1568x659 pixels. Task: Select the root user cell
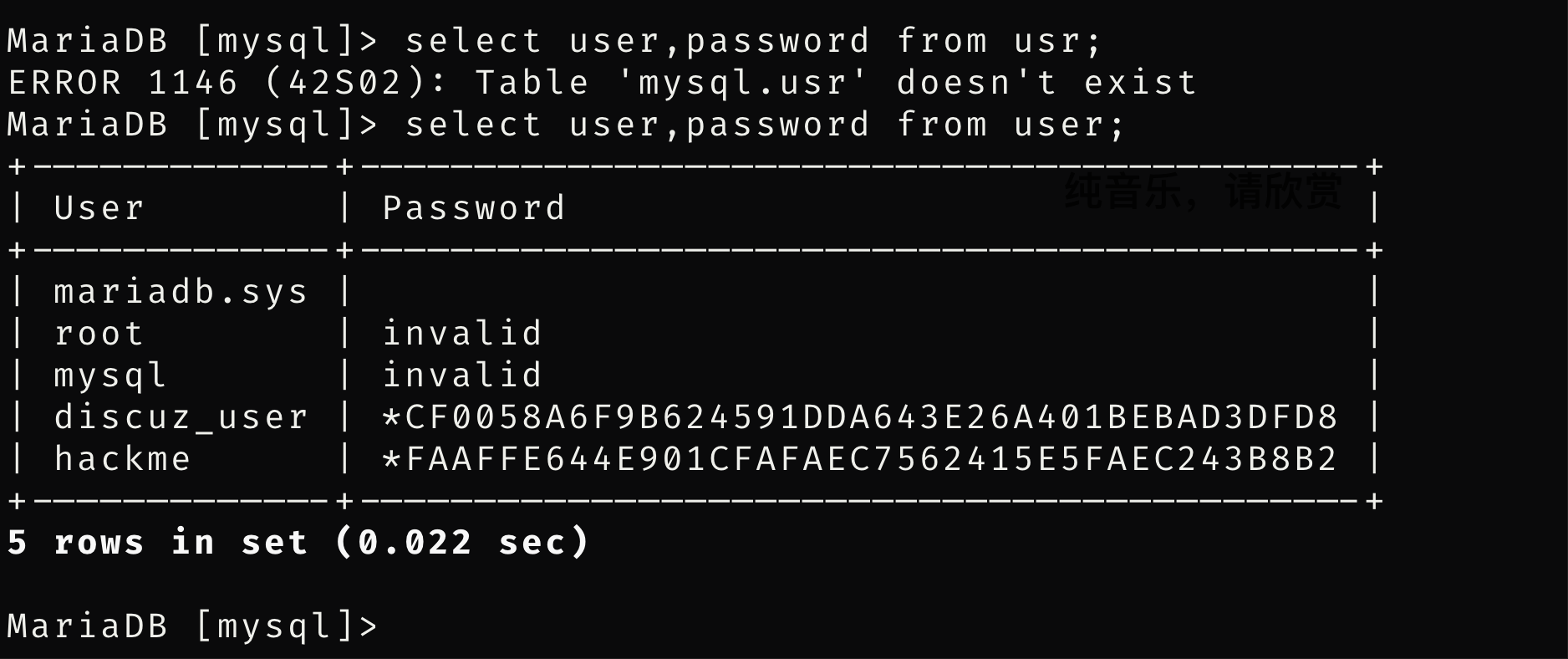(x=99, y=334)
